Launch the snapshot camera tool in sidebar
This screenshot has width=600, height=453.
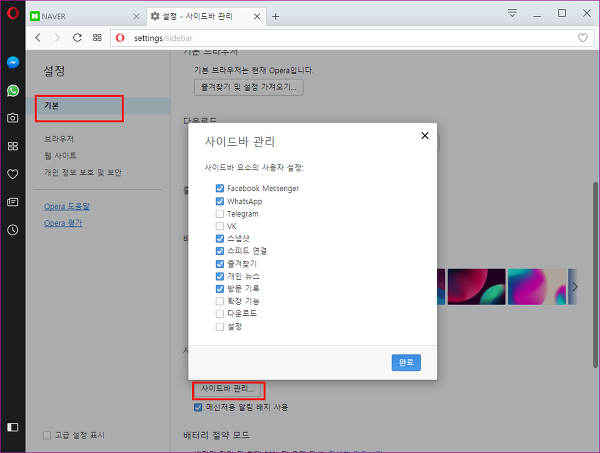(x=13, y=118)
